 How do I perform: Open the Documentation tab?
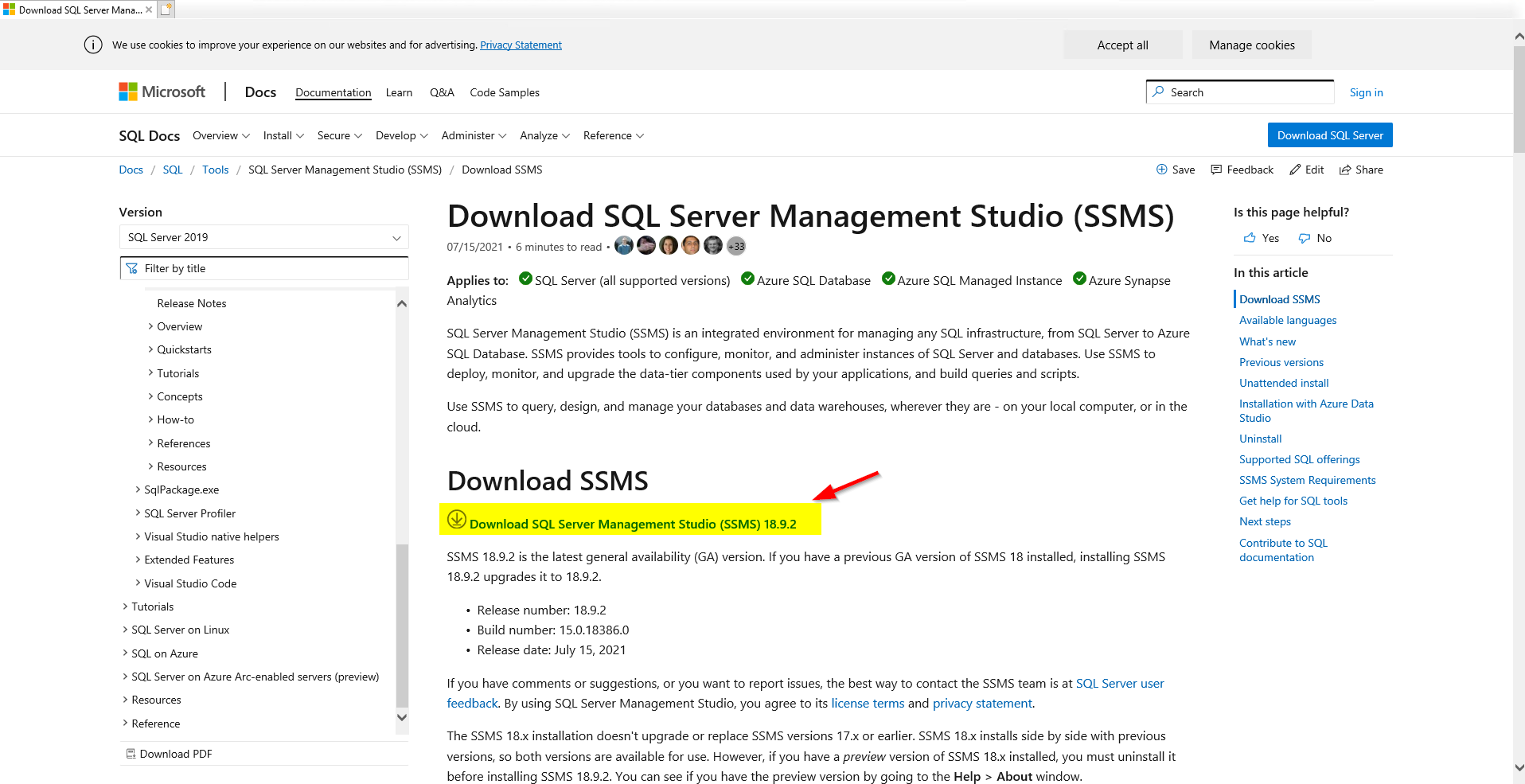[x=333, y=92]
